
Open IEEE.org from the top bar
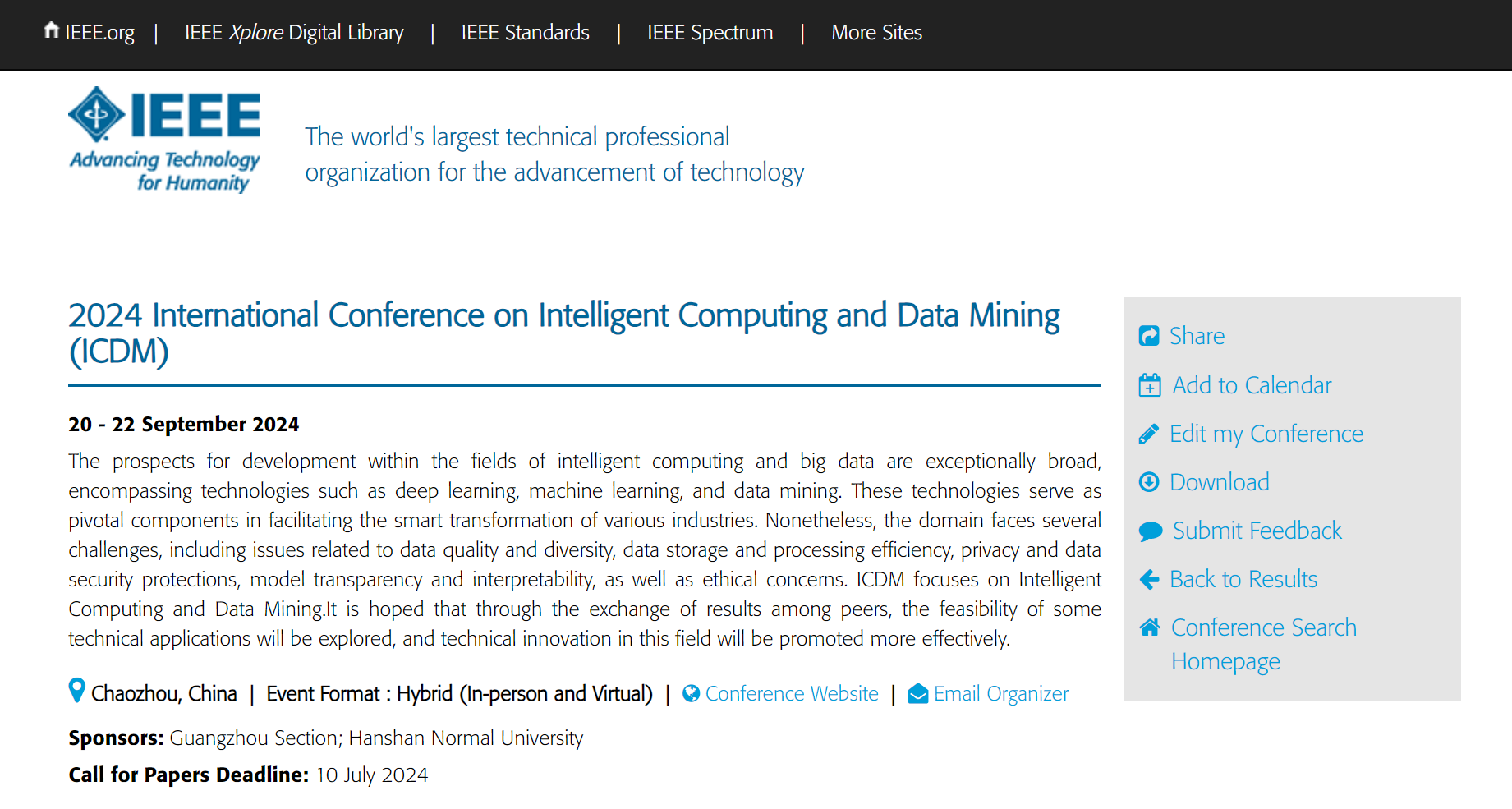(89, 33)
